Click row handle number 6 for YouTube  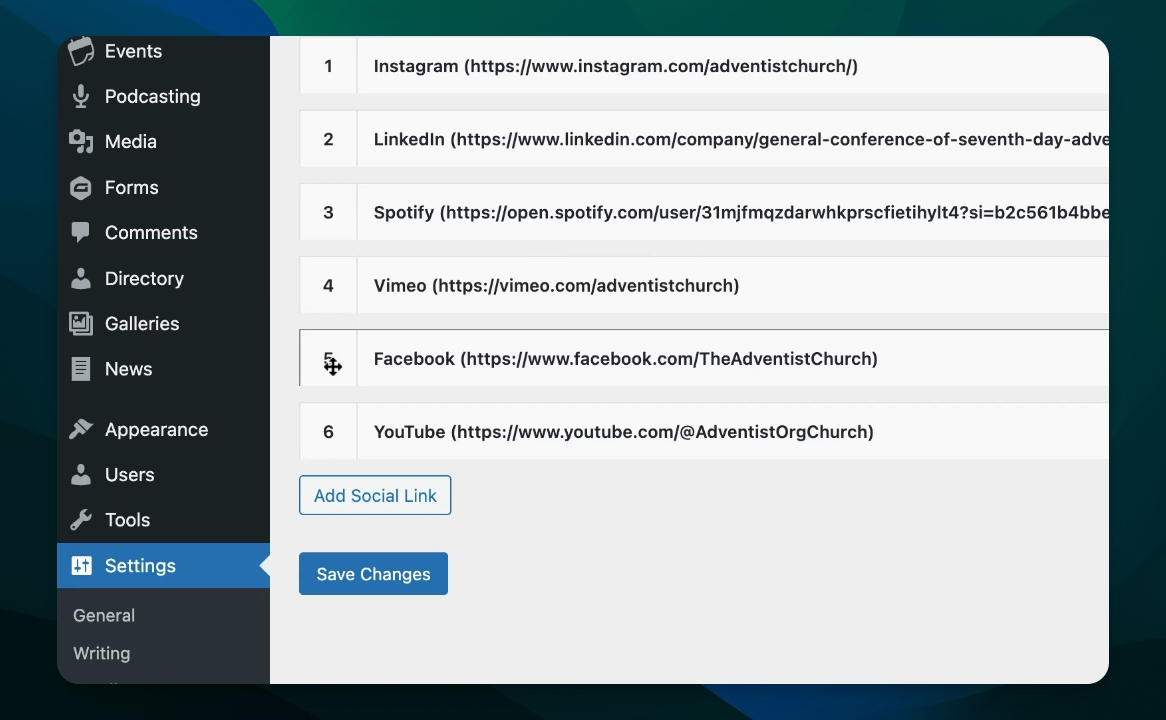tap(328, 431)
